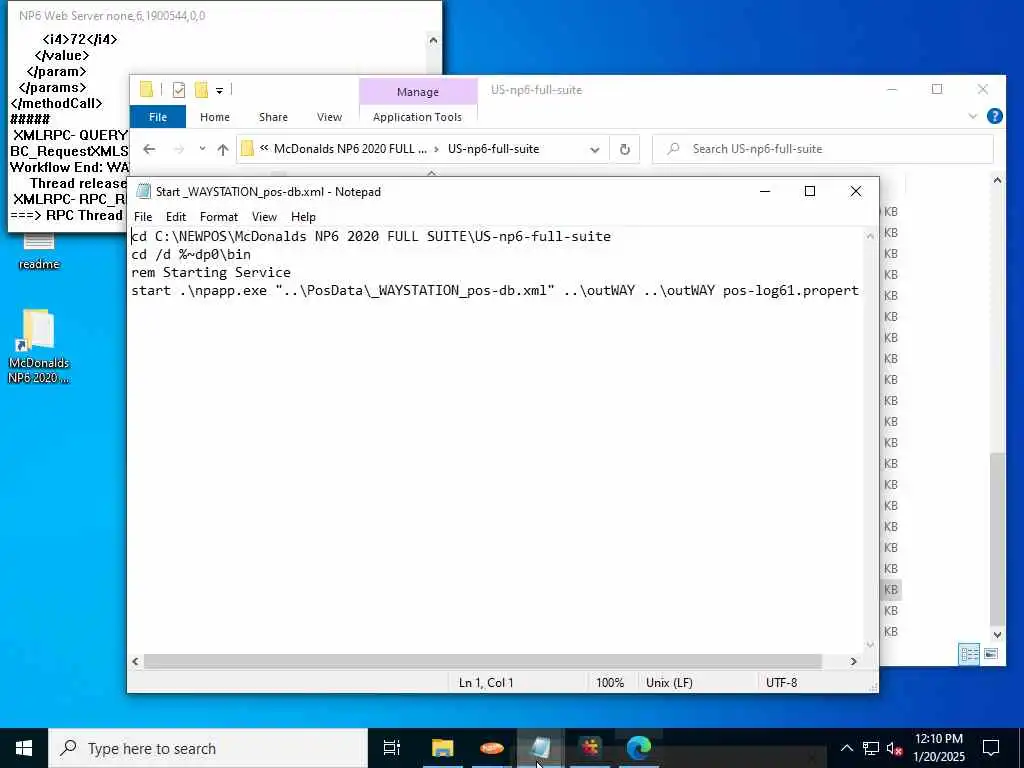Open File Explorer from taskbar
Viewport: 1024px width, 768px height.
[442, 748]
